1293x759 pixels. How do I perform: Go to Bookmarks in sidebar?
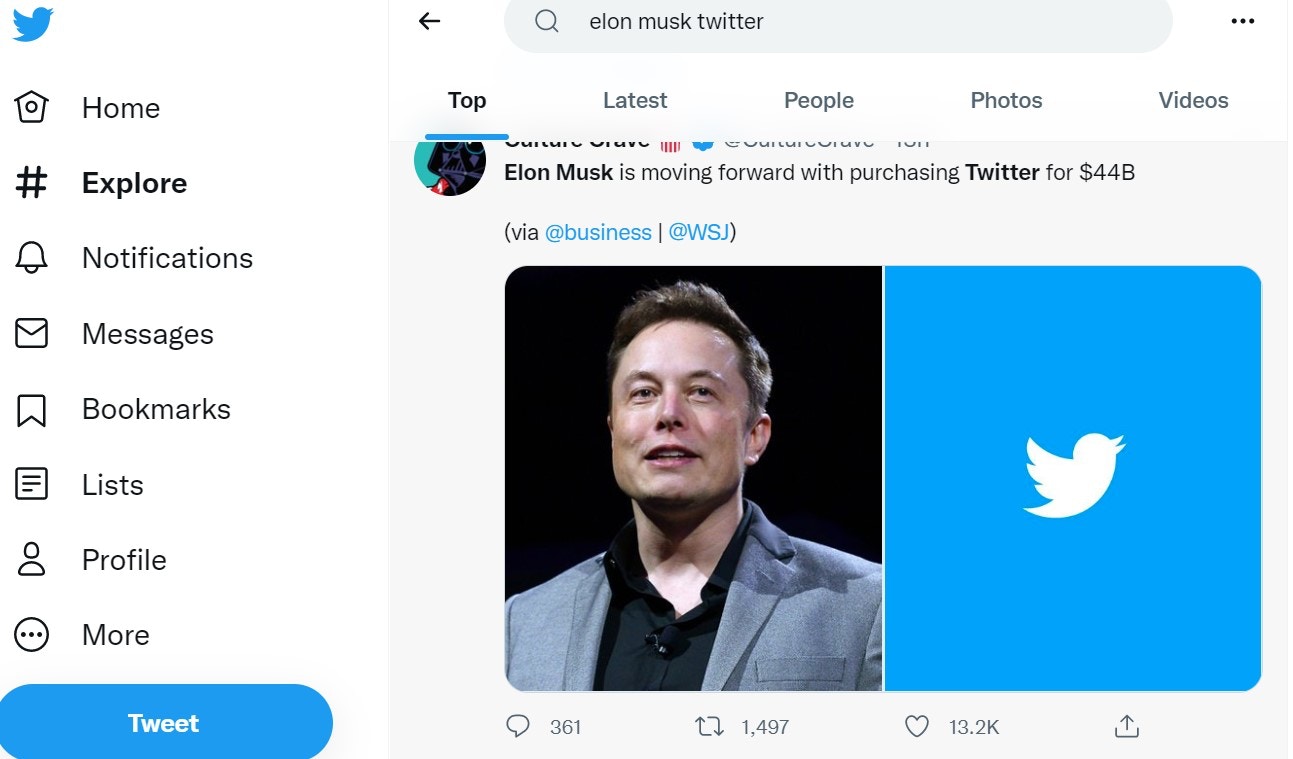[122, 409]
